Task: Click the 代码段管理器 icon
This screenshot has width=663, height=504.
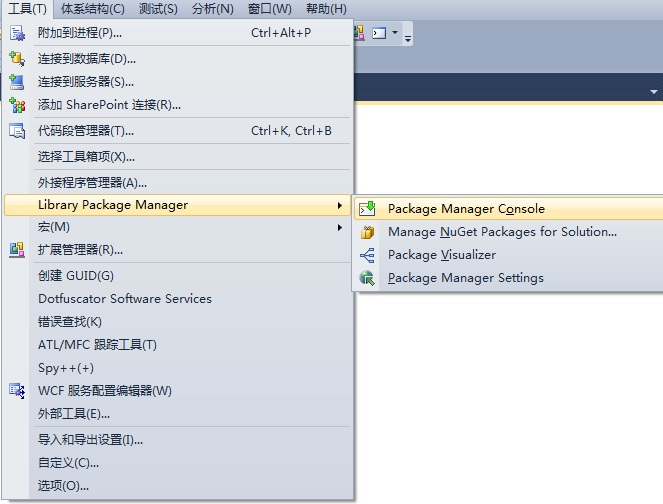Action: tap(17, 131)
